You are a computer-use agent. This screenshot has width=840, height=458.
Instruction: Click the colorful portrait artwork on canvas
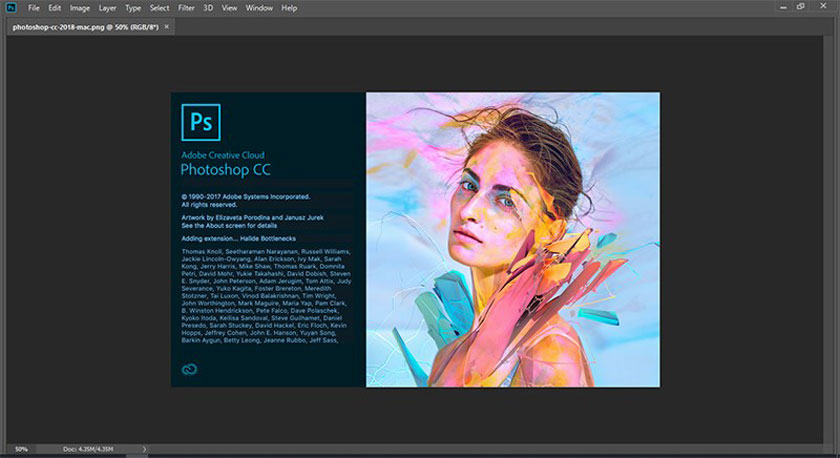pyautogui.click(x=513, y=239)
